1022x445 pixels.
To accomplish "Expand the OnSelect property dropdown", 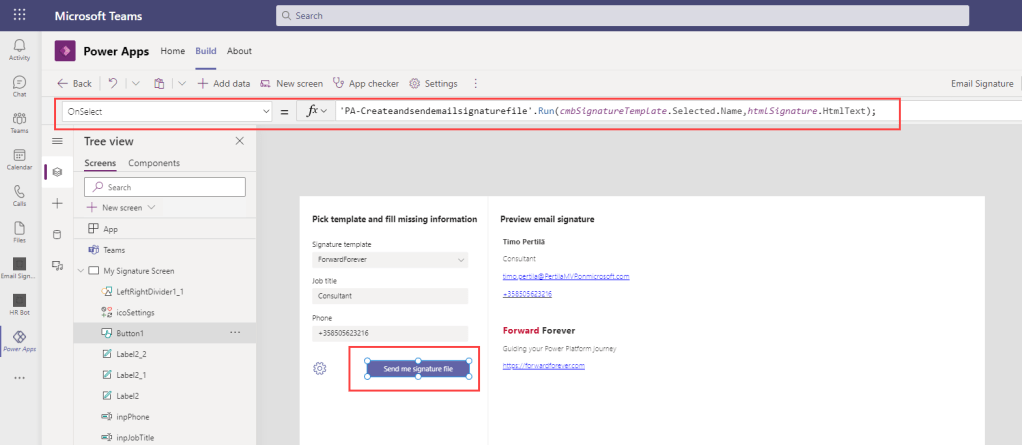I will (264, 112).
